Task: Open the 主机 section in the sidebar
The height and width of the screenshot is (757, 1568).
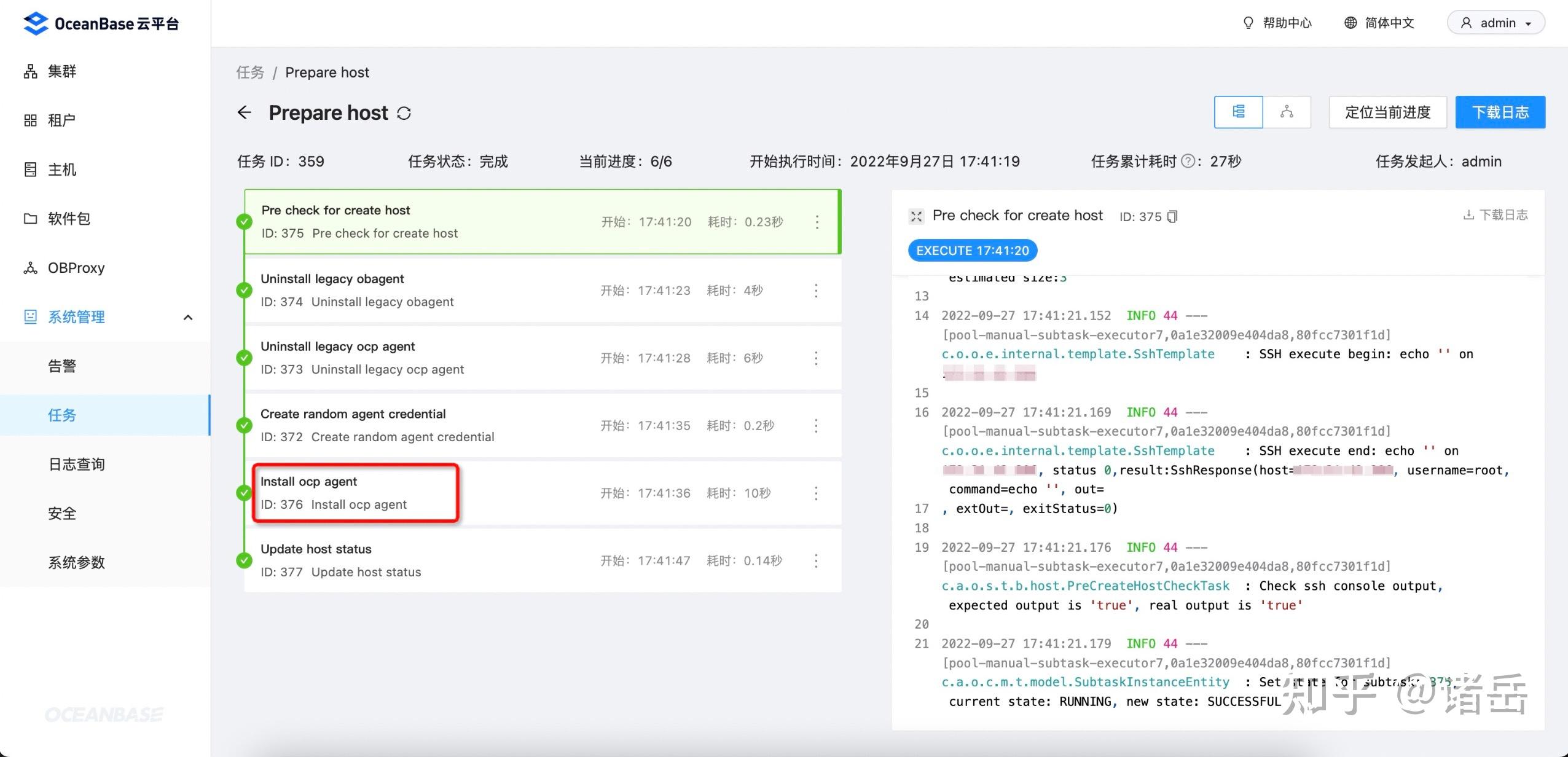Action: pos(61,170)
